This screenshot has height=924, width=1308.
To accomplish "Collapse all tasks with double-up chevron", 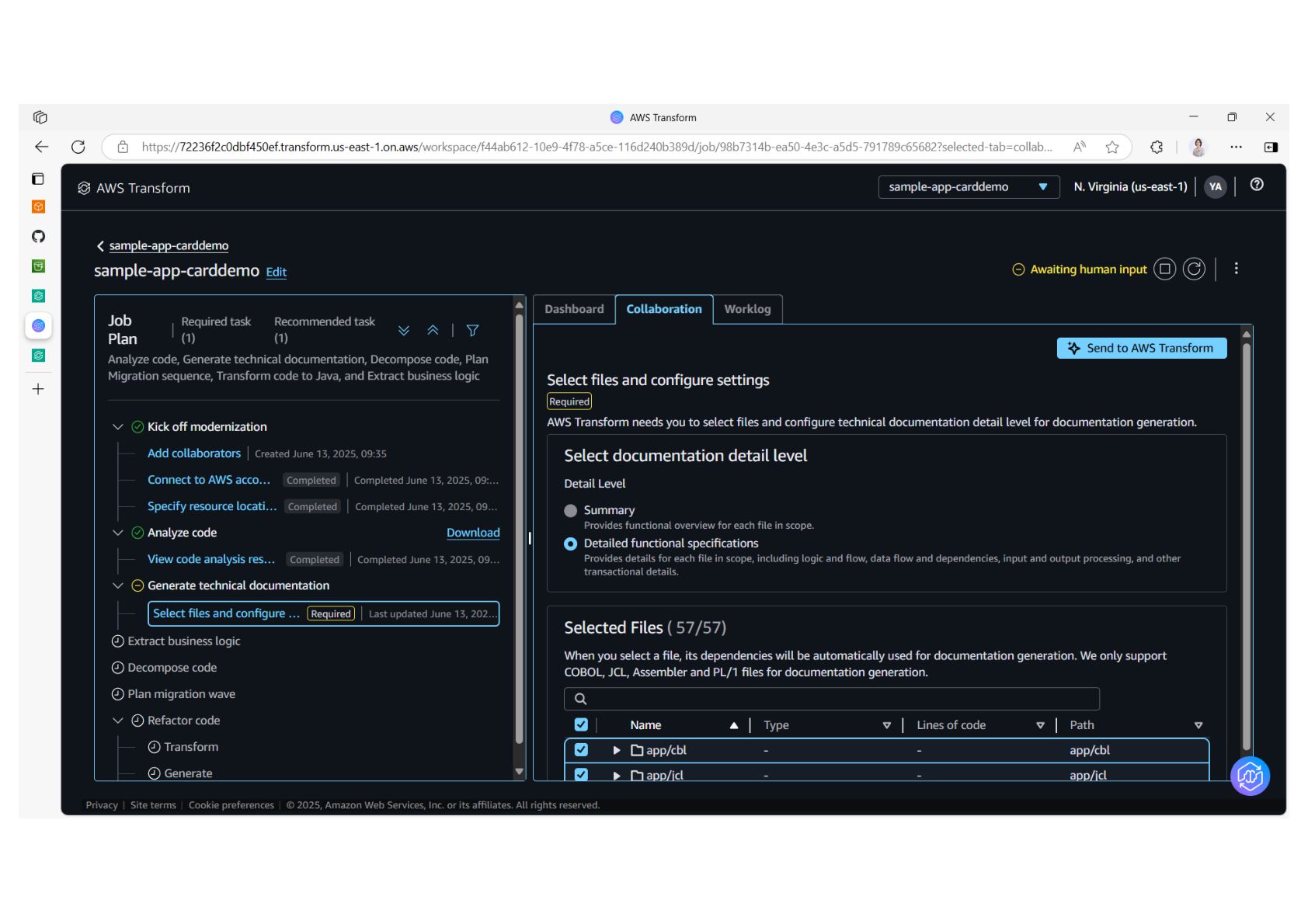I will pyautogui.click(x=433, y=330).
